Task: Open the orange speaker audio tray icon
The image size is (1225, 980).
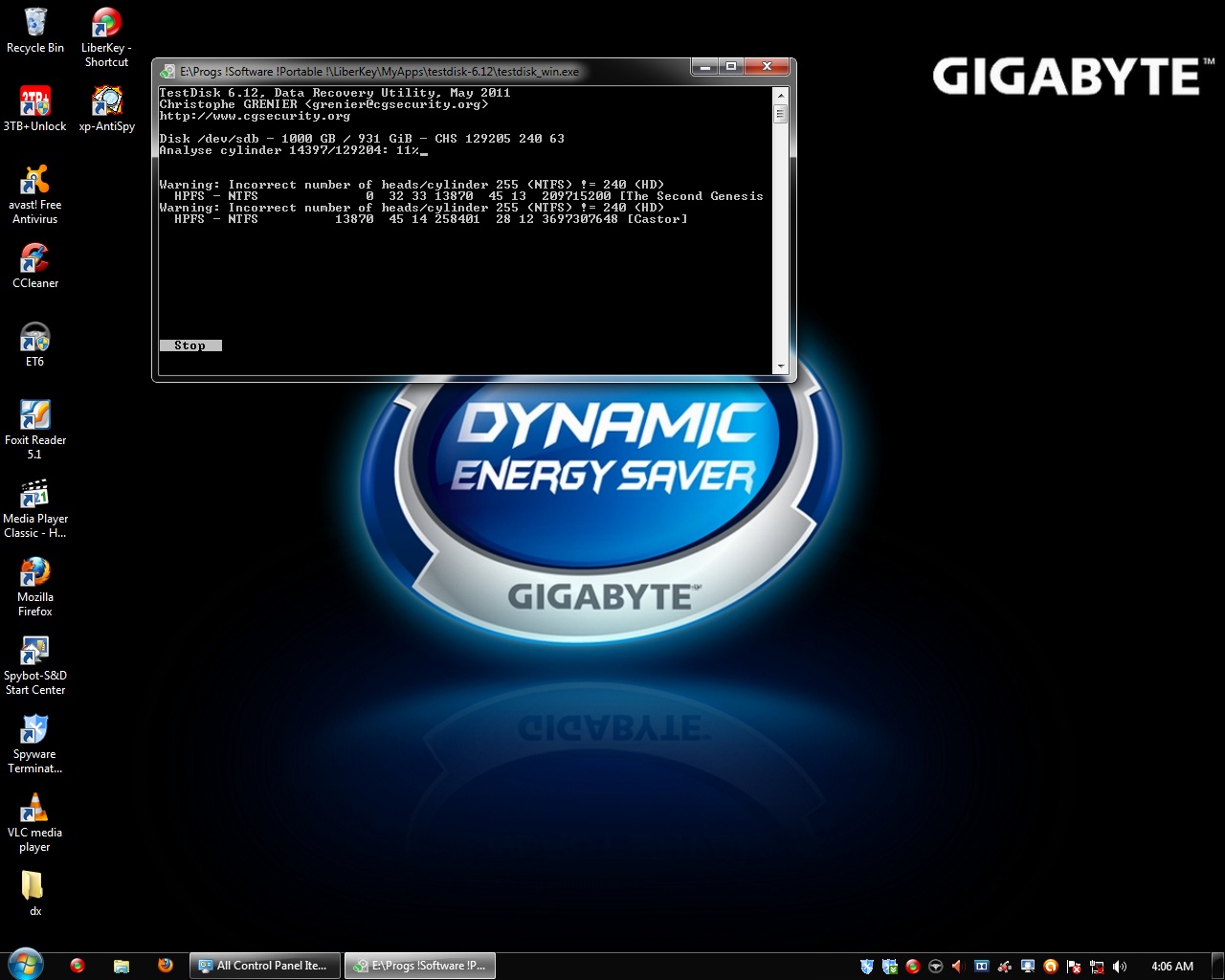Action: (x=959, y=967)
